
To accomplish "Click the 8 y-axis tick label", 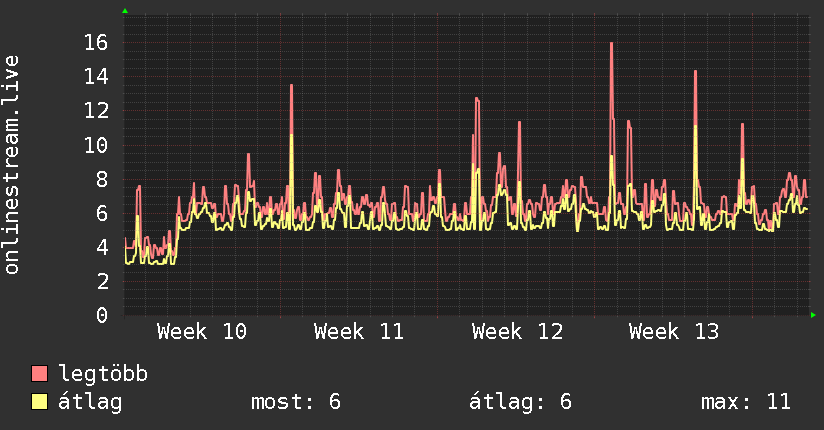I will (102, 179).
